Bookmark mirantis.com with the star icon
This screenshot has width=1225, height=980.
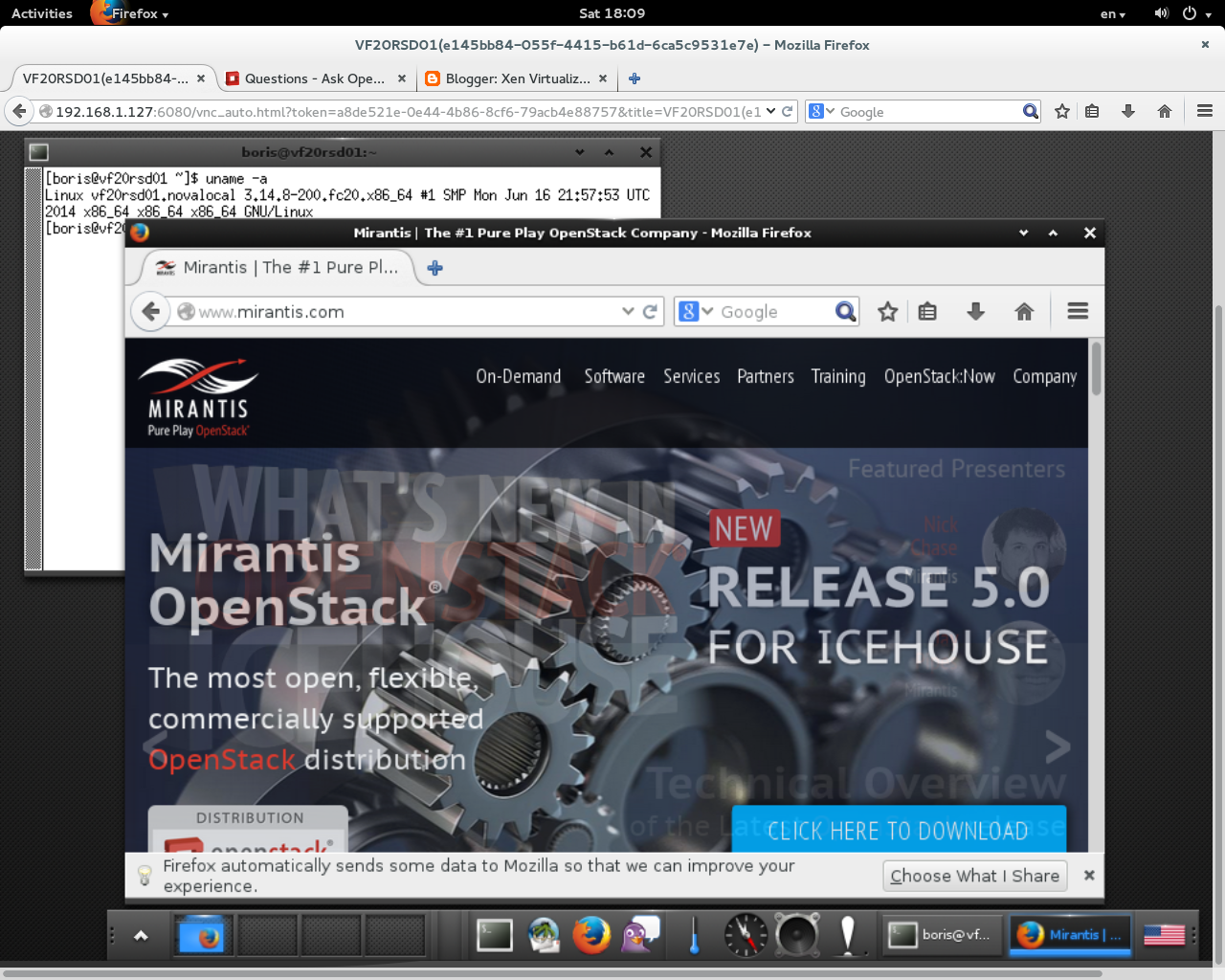click(x=888, y=311)
